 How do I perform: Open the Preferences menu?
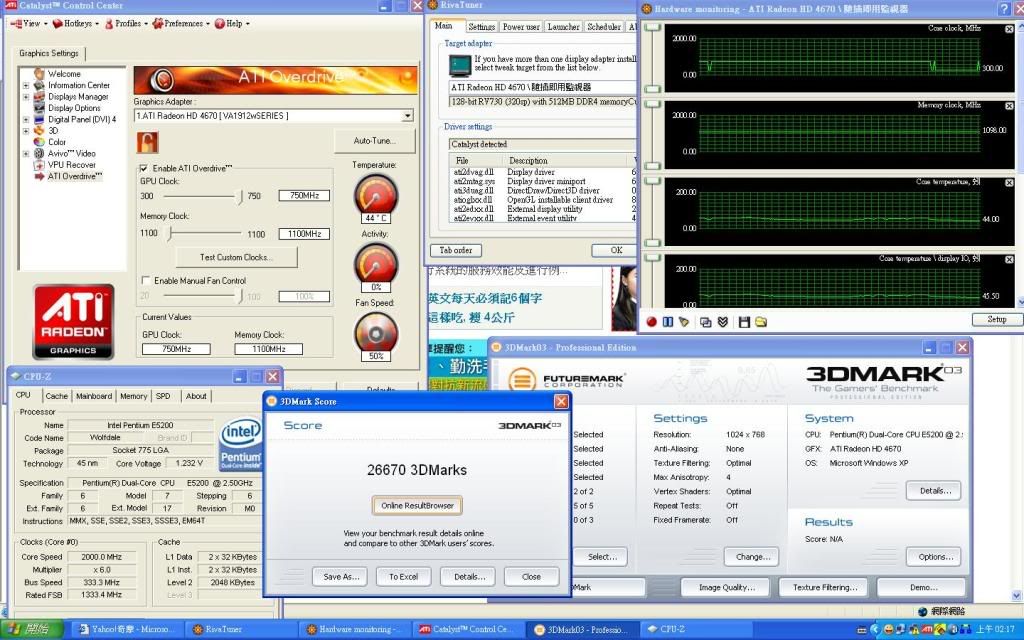pyautogui.click(x=181, y=24)
